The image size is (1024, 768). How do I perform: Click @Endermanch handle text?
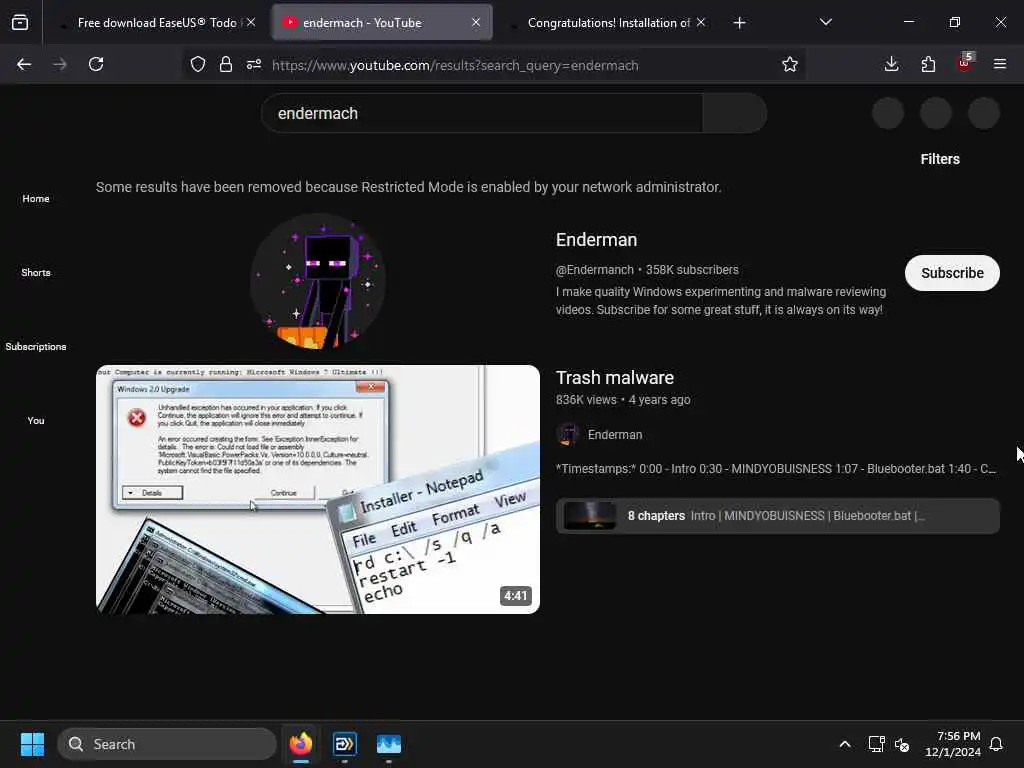pos(594,270)
